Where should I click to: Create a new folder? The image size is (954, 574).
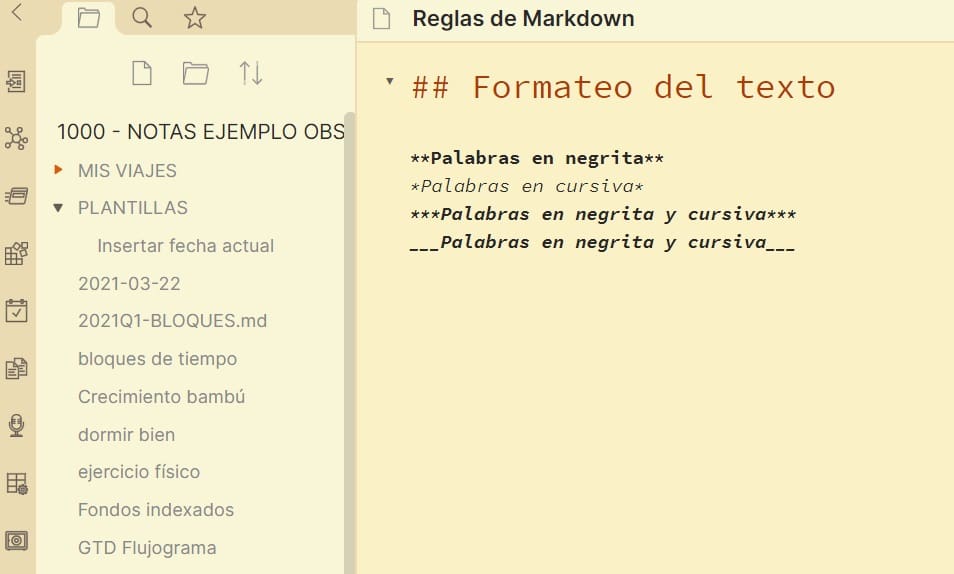coord(195,74)
